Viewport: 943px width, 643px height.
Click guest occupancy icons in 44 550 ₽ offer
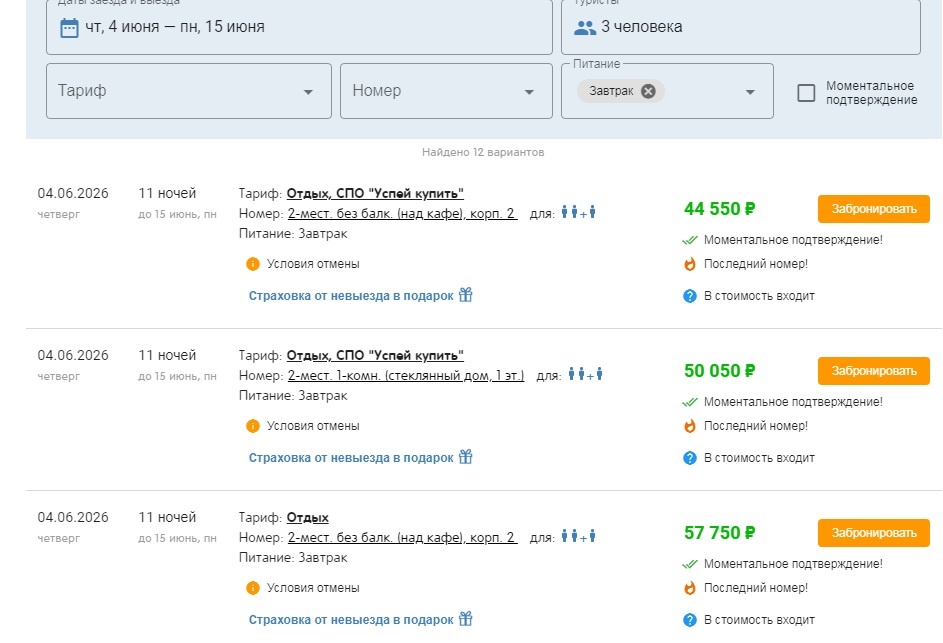579,212
